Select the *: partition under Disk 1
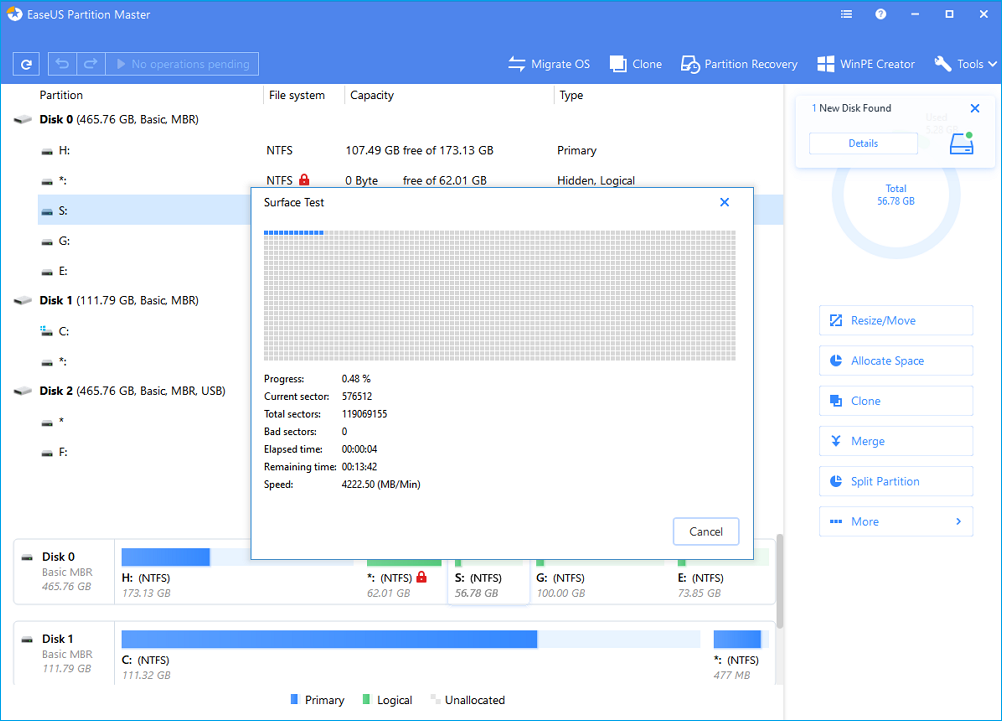This screenshot has height=721, width=1002. pos(144,361)
